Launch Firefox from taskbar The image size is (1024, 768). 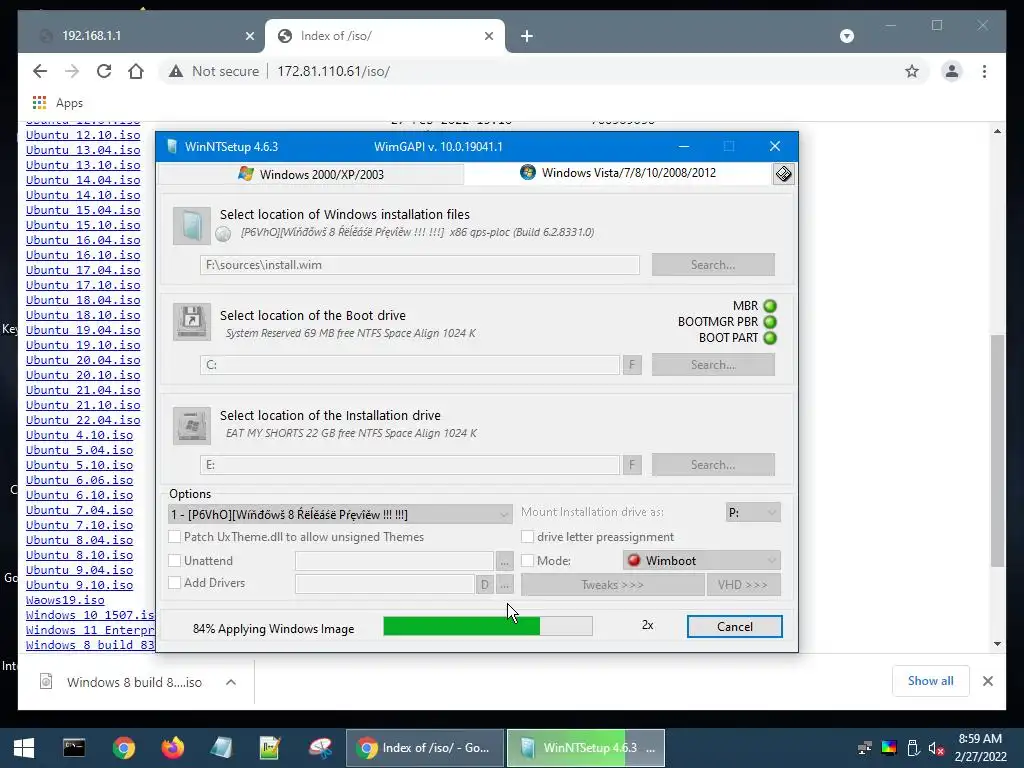pyautogui.click(x=172, y=748)
